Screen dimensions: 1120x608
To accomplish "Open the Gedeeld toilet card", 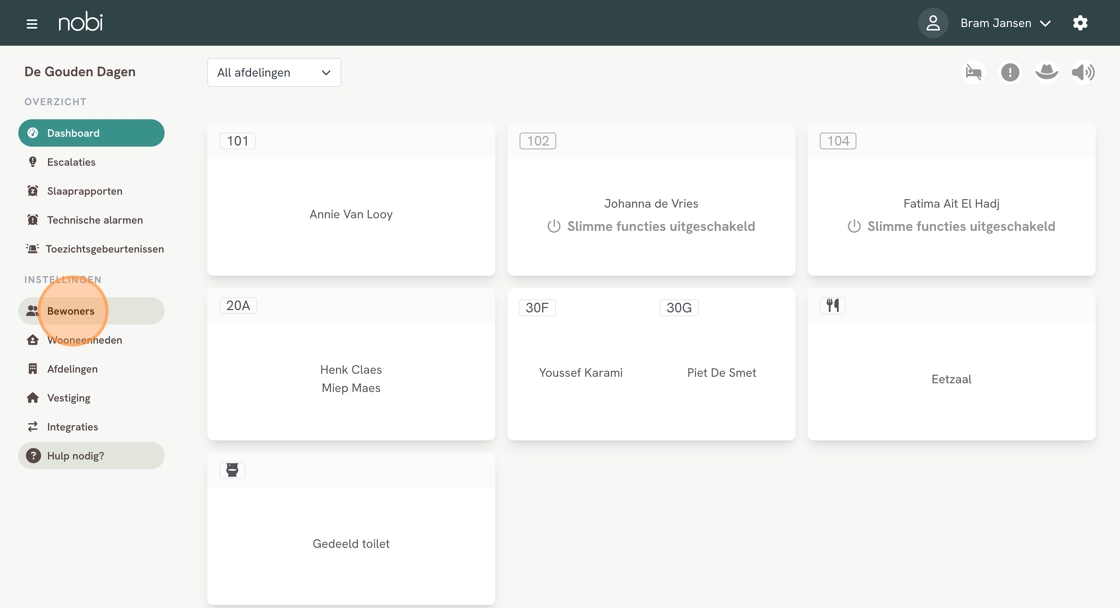I will 351,543.
